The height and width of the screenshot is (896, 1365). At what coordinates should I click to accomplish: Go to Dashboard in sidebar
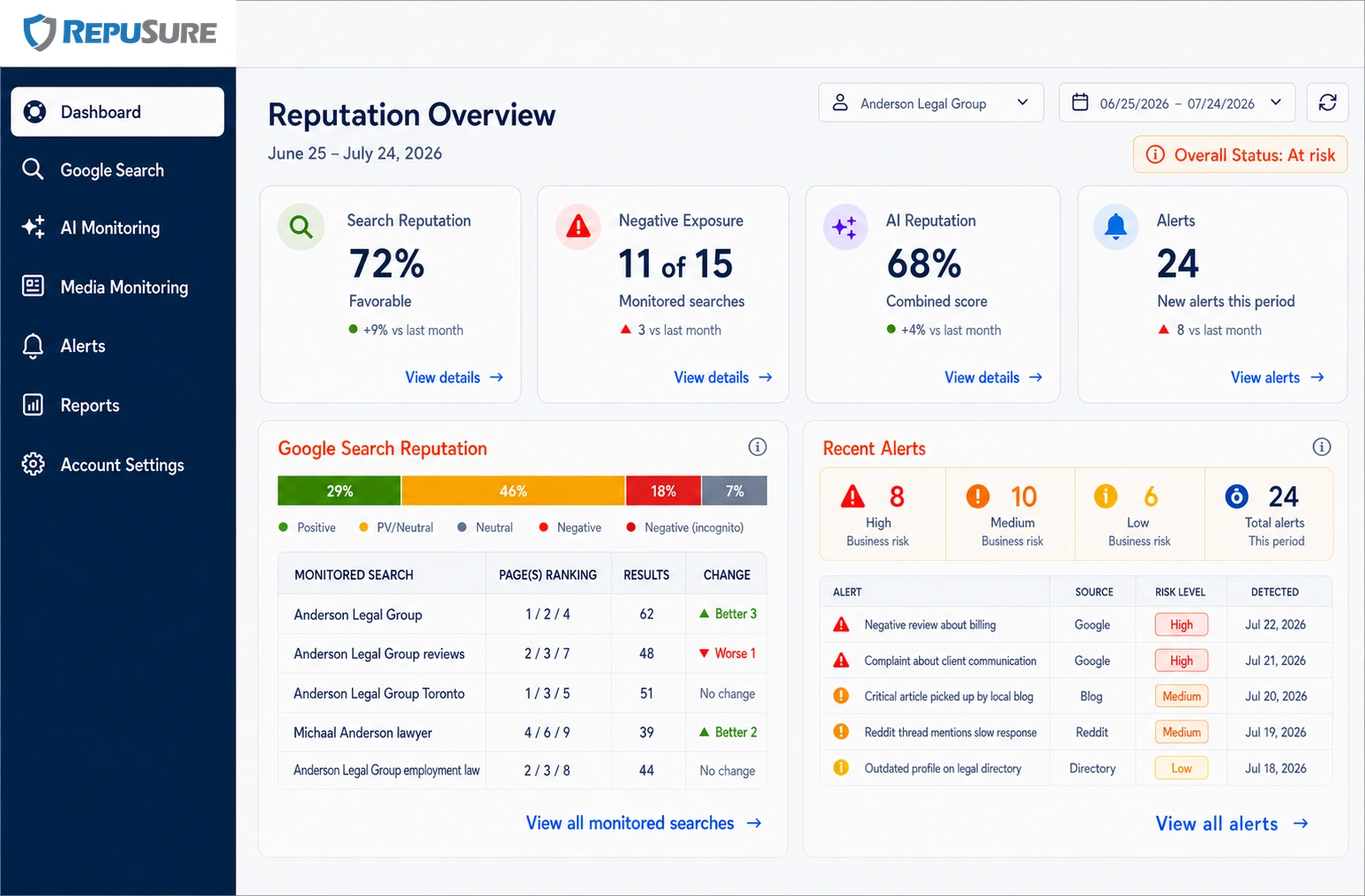117,112
